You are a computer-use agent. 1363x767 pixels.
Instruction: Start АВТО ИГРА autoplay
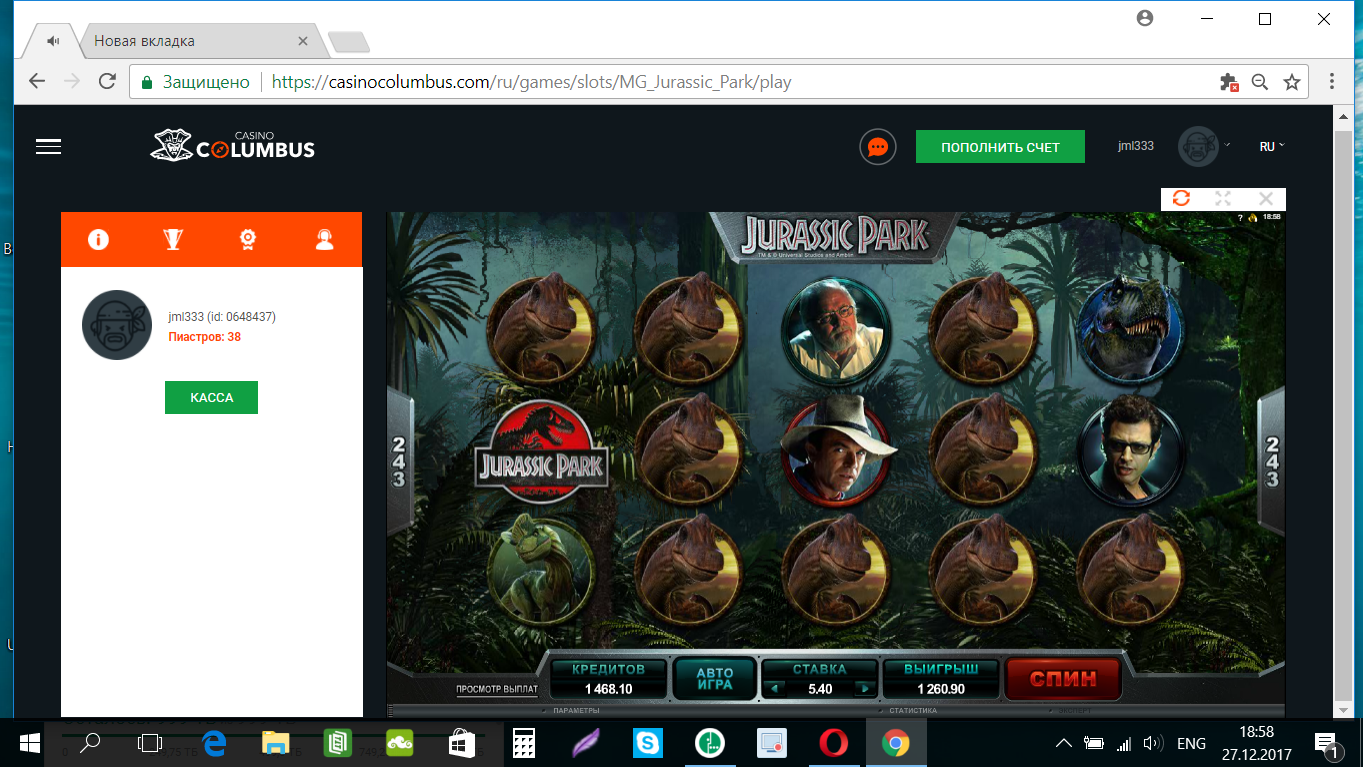click(715, 679)
